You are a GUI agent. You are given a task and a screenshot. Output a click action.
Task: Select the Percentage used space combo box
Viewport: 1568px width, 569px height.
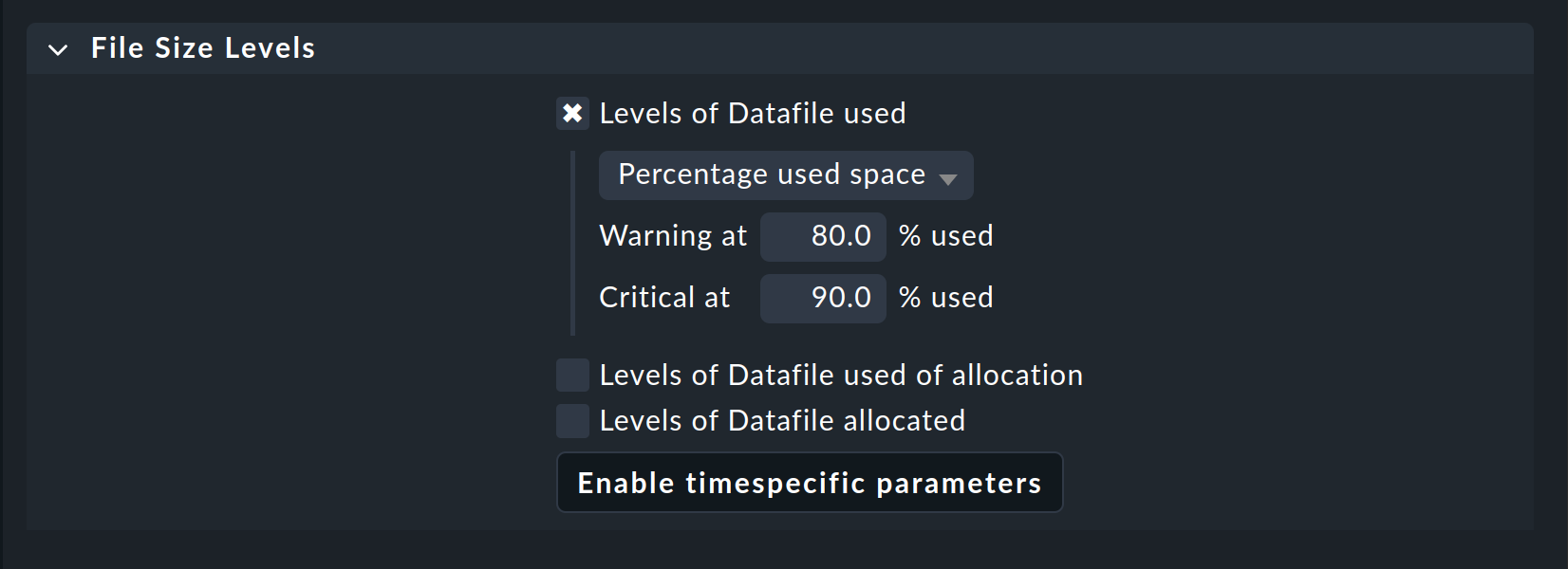point(785,174)
